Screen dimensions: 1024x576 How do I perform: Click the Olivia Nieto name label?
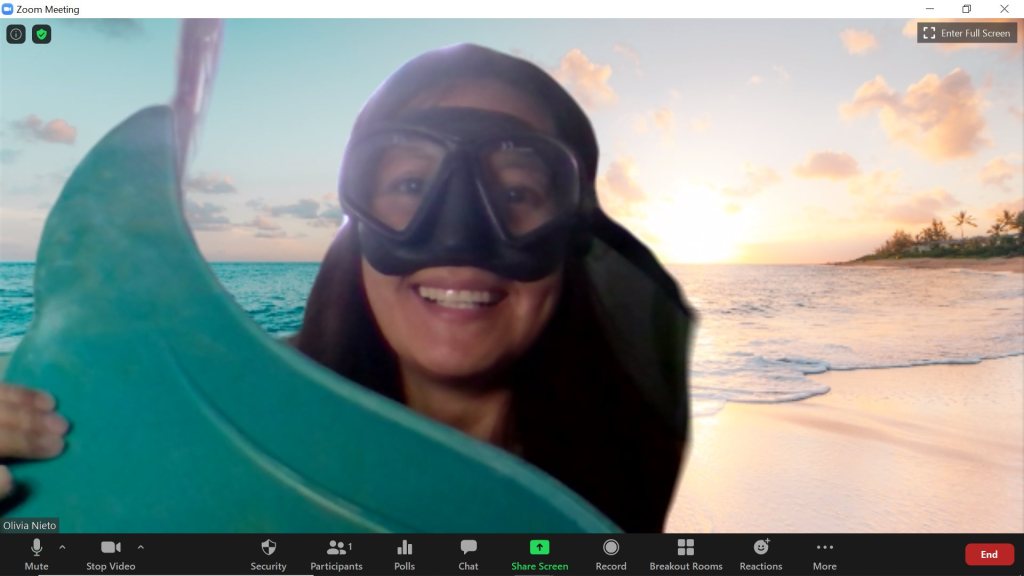30,525
